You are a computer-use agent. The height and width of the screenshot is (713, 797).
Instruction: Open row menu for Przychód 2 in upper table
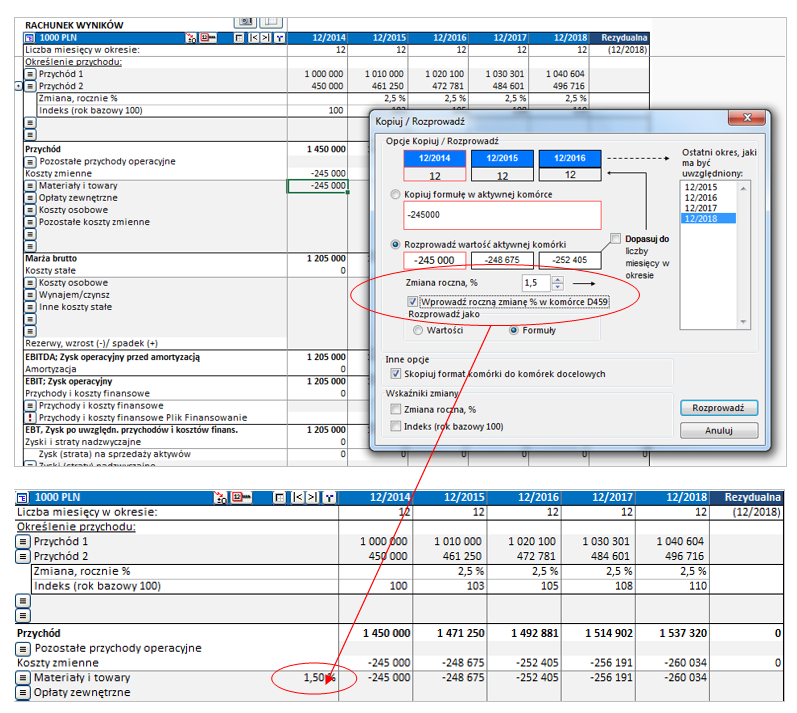click(30, 86)
